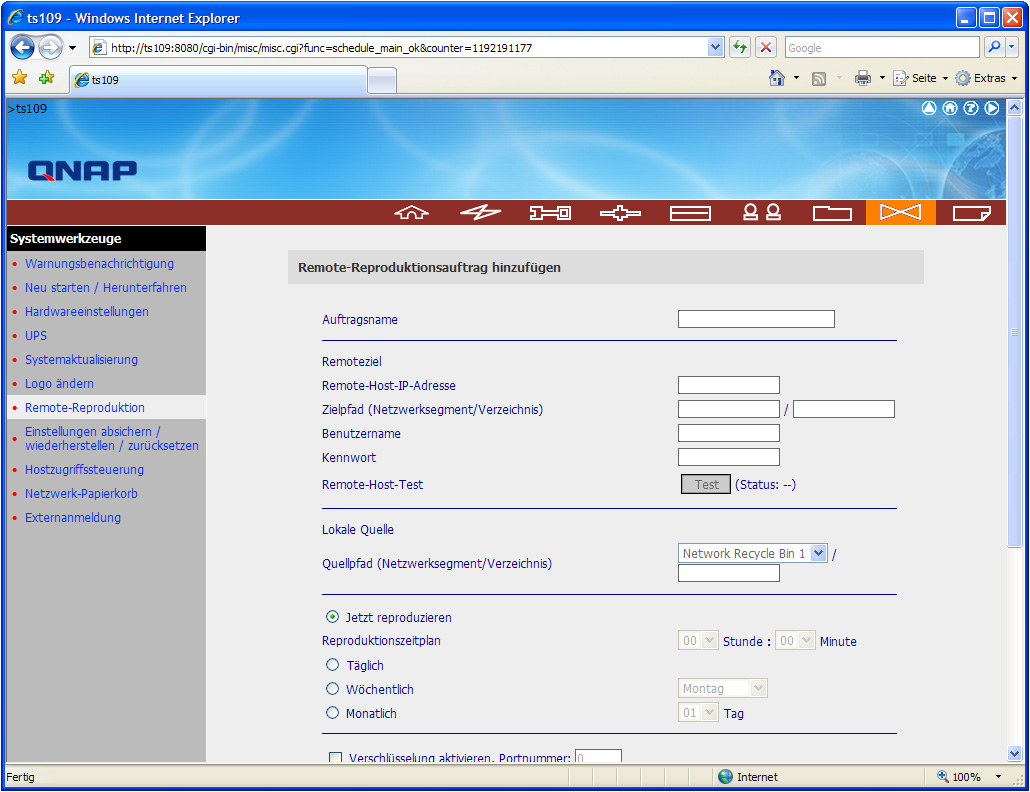Select the Täglich radio button

click(x=333, y=665)
